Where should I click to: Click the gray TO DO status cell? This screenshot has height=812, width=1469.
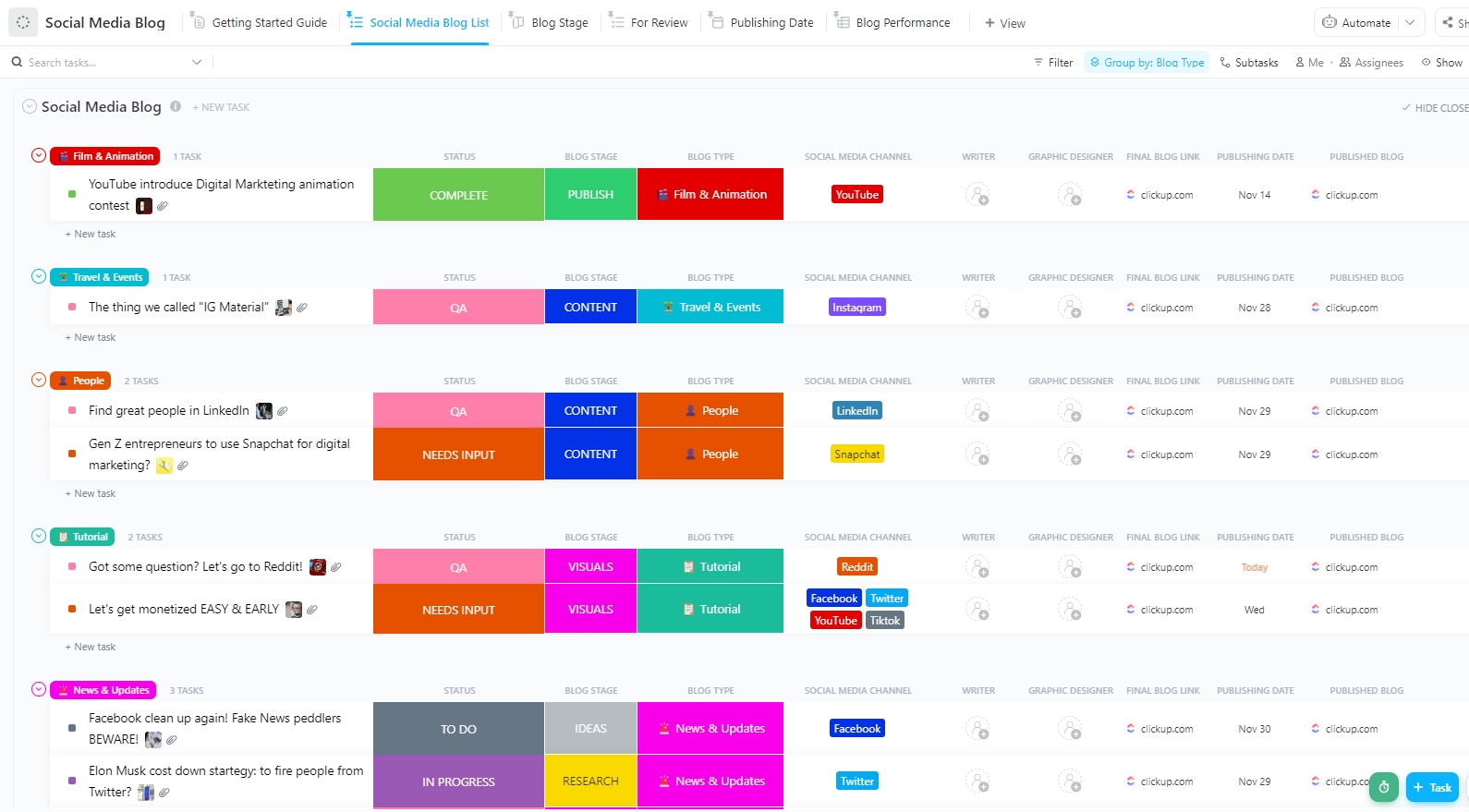coord(458,729)
